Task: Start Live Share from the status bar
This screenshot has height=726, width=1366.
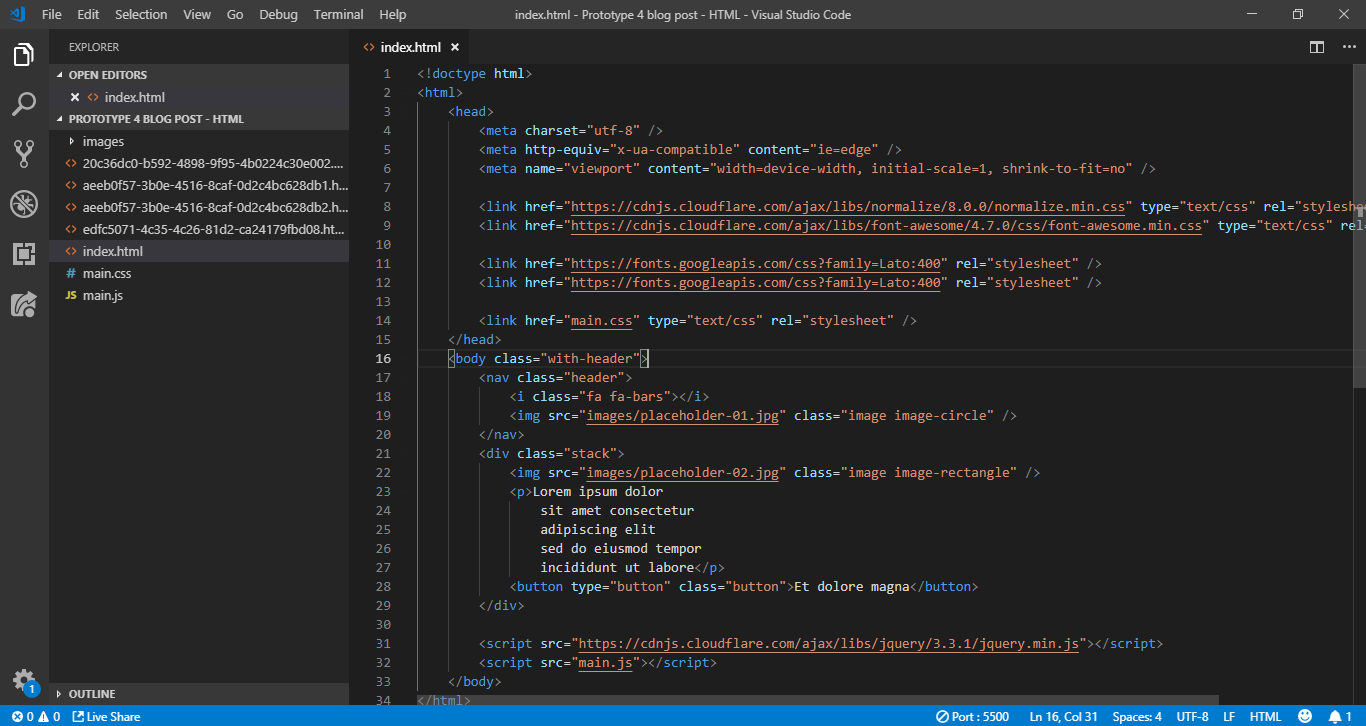Action: (x=106, y=716)
